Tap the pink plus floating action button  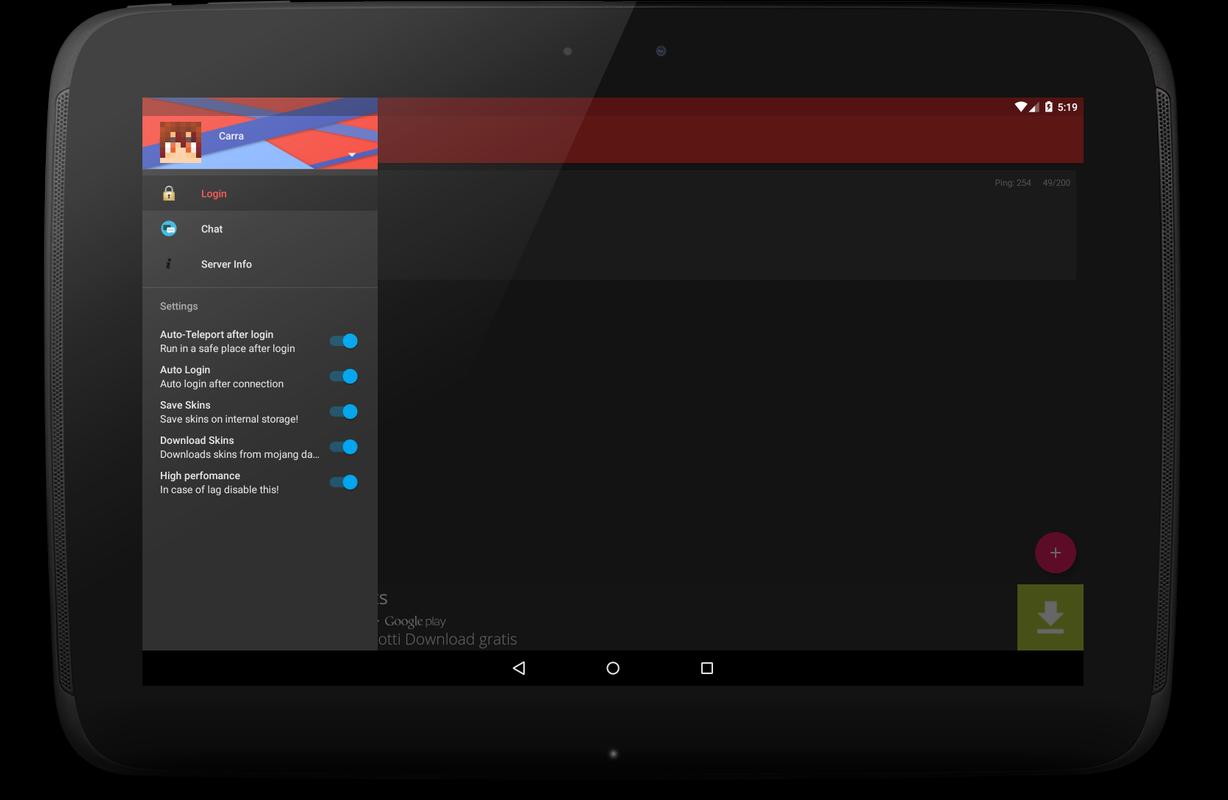[1055, 552]
